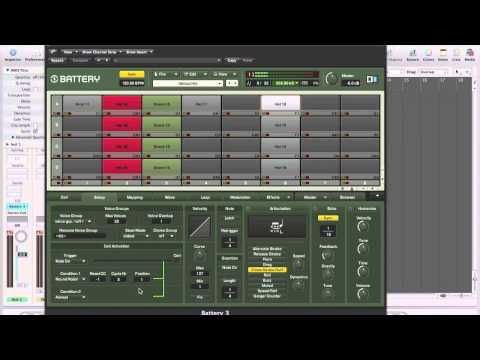This screenshot has width=480, height=360.
Task: Adjust the Dynamics knob in Articulation
Action: pyautogui.click(x=298, y=285)
